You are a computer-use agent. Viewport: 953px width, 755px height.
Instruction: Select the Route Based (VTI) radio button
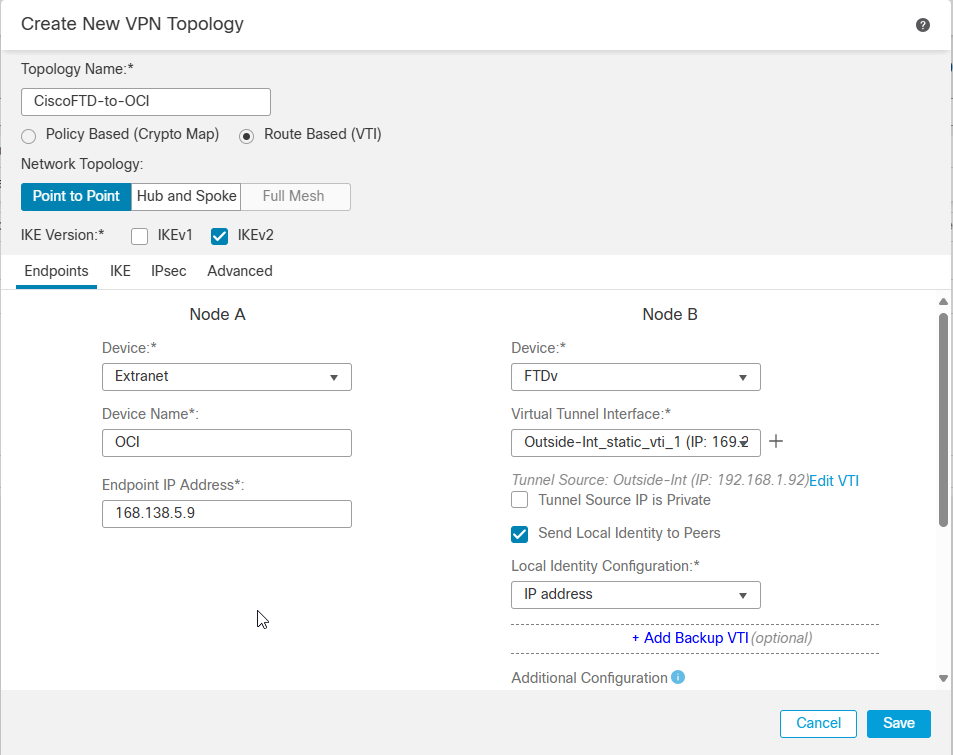coord(247,135)
